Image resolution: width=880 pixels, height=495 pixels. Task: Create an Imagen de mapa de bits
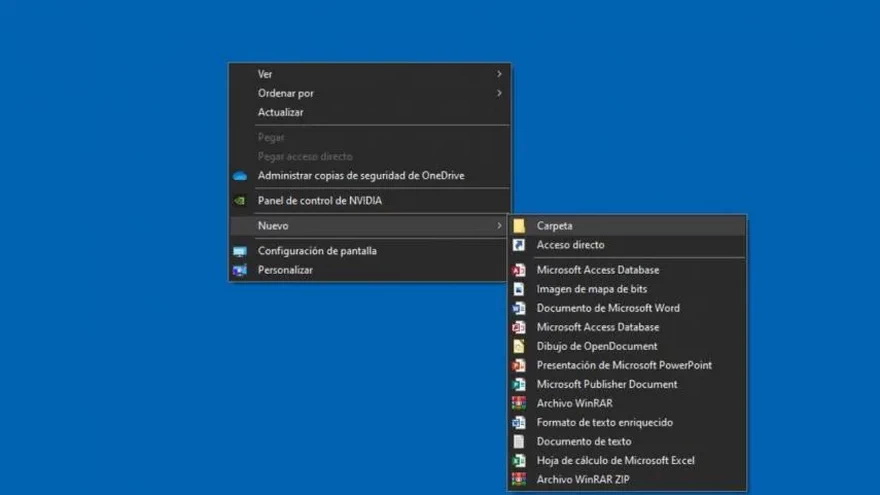627,289
